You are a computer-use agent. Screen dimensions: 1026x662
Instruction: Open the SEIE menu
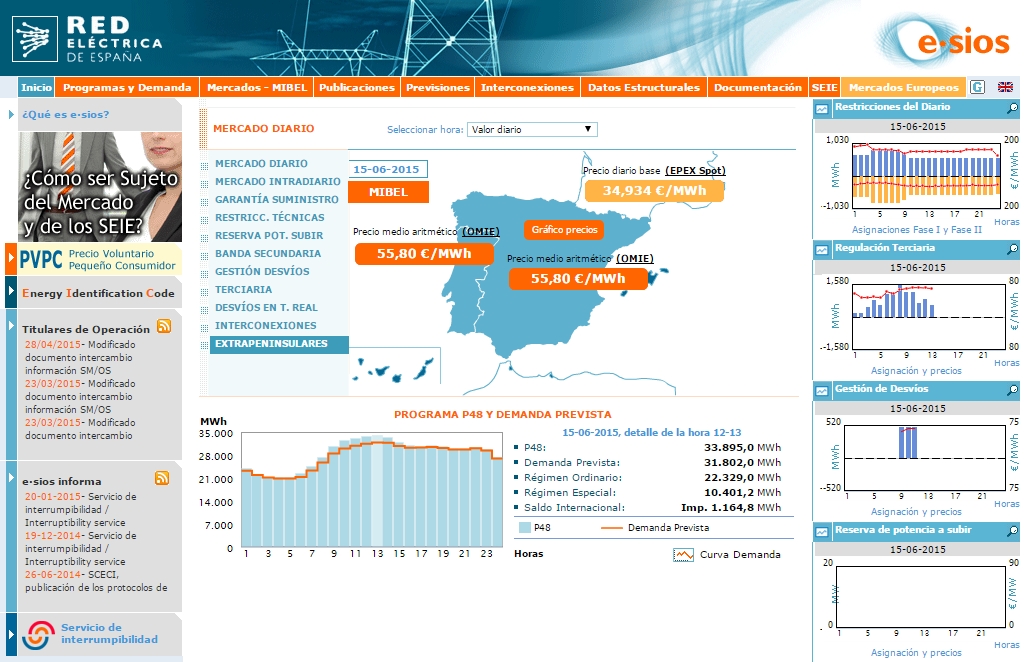coord(824,87)
